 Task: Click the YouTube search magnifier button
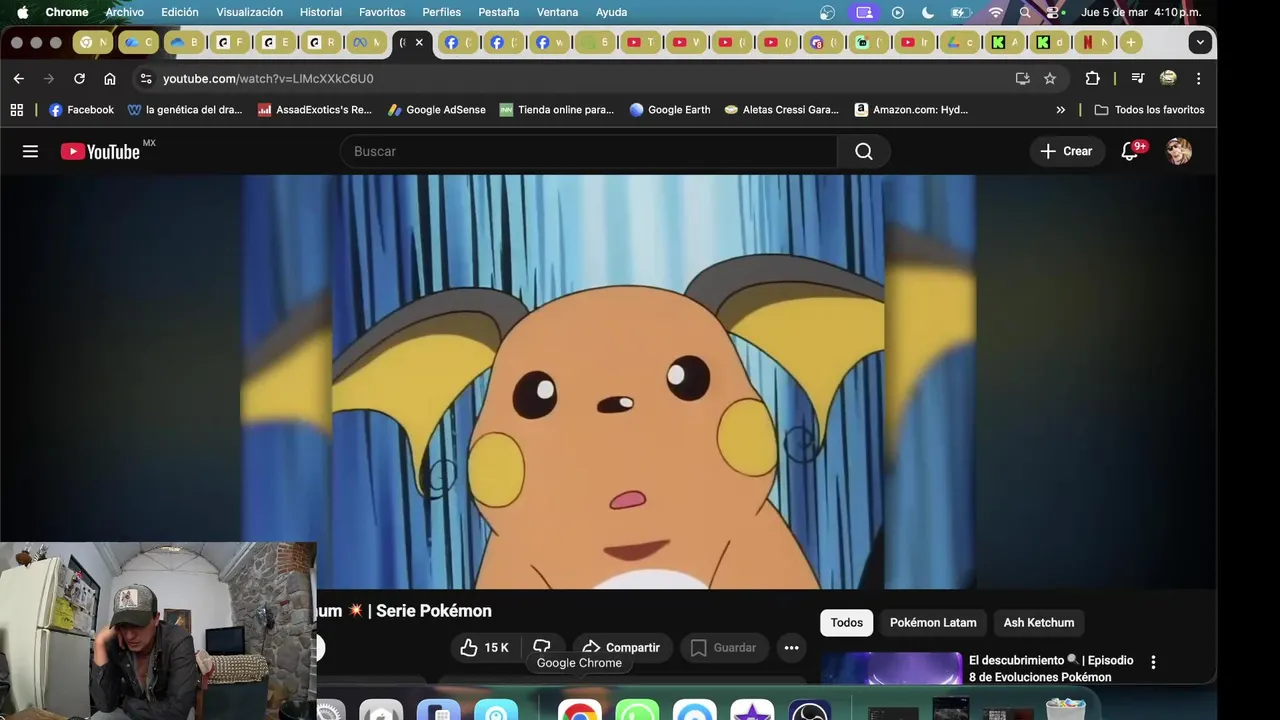[x=864, y=151]
